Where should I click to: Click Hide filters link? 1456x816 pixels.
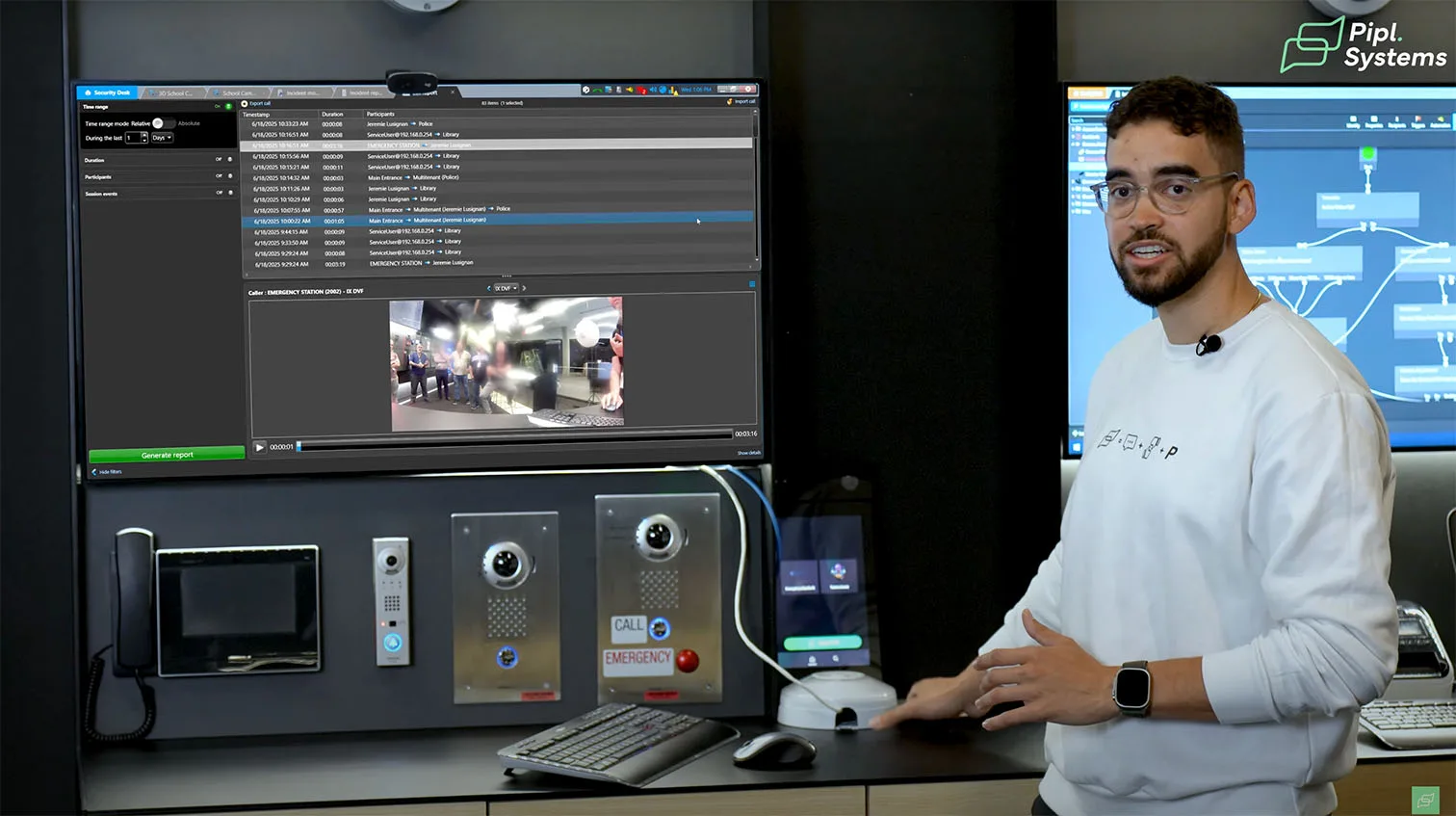click(x=107, y=472)
